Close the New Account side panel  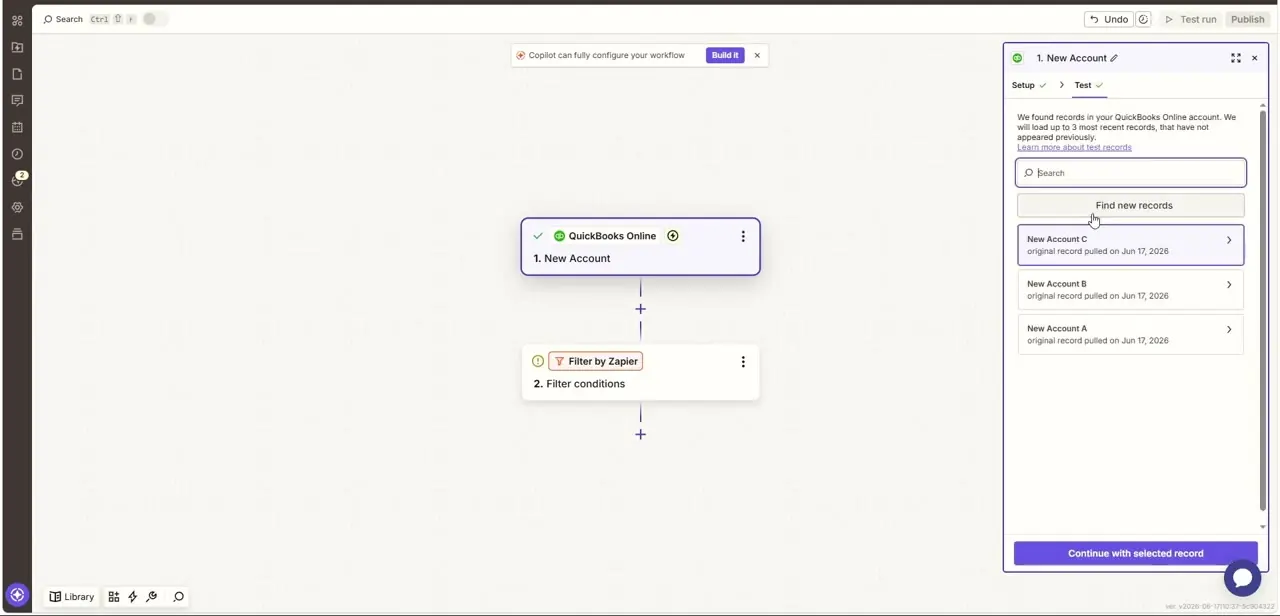point(1255,58)
